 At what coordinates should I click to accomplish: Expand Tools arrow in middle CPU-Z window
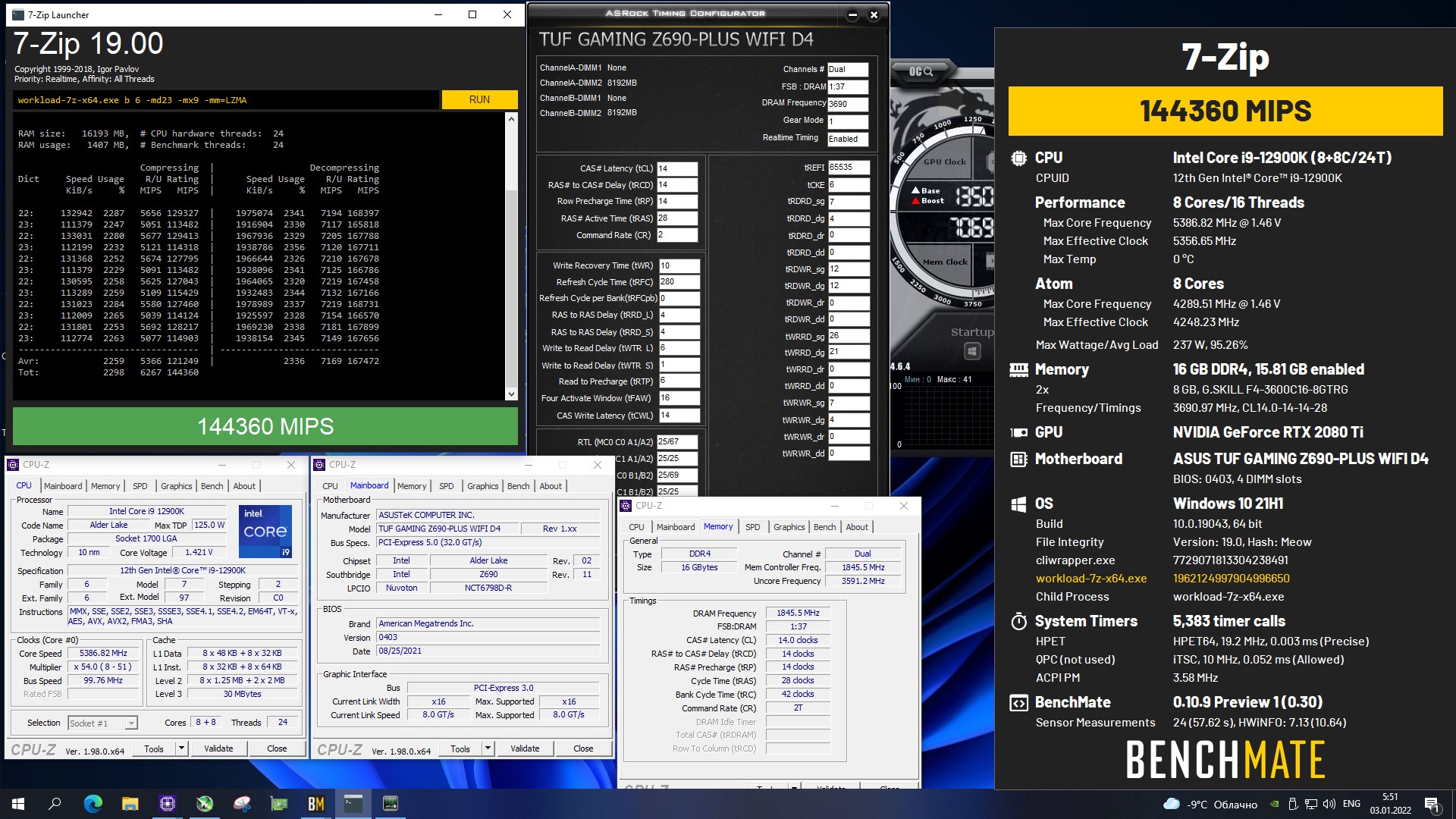pos(488,748)
